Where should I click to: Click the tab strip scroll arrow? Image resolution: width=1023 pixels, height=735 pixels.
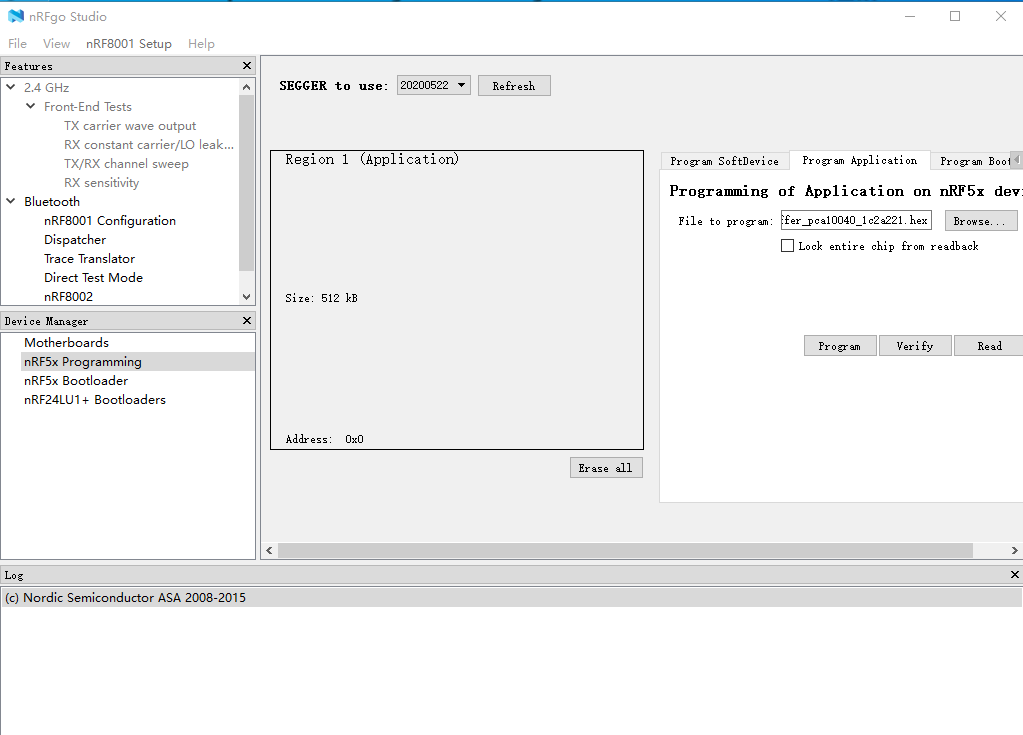point(1016,160)
